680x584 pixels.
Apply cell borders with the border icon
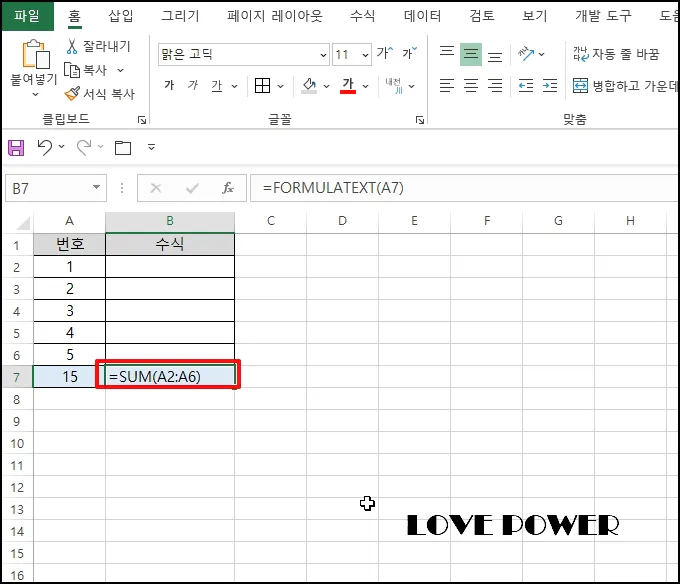pyautogui.click(x=262, y=86)
